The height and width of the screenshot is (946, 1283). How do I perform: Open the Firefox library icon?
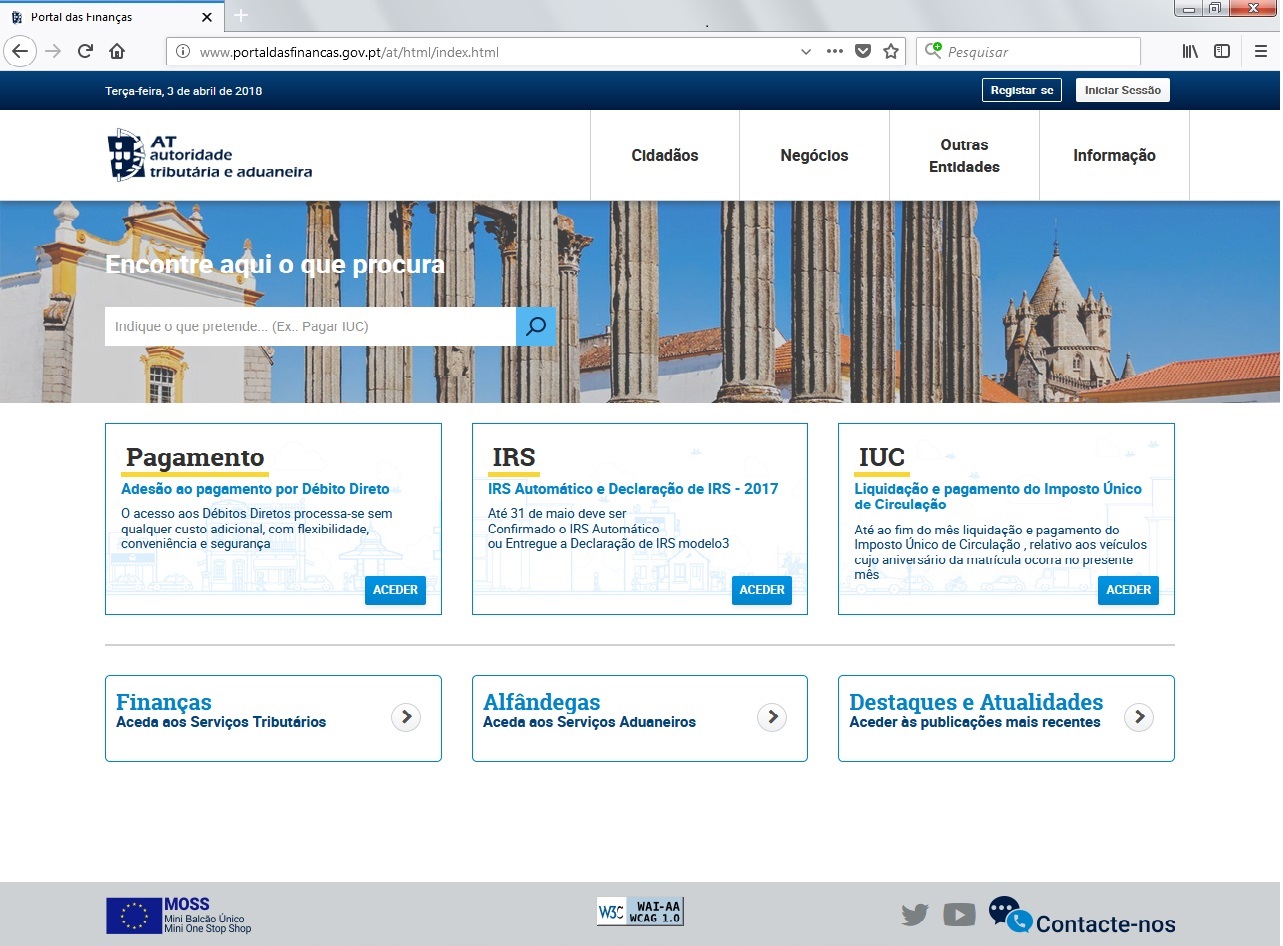tap(1190, 51)
